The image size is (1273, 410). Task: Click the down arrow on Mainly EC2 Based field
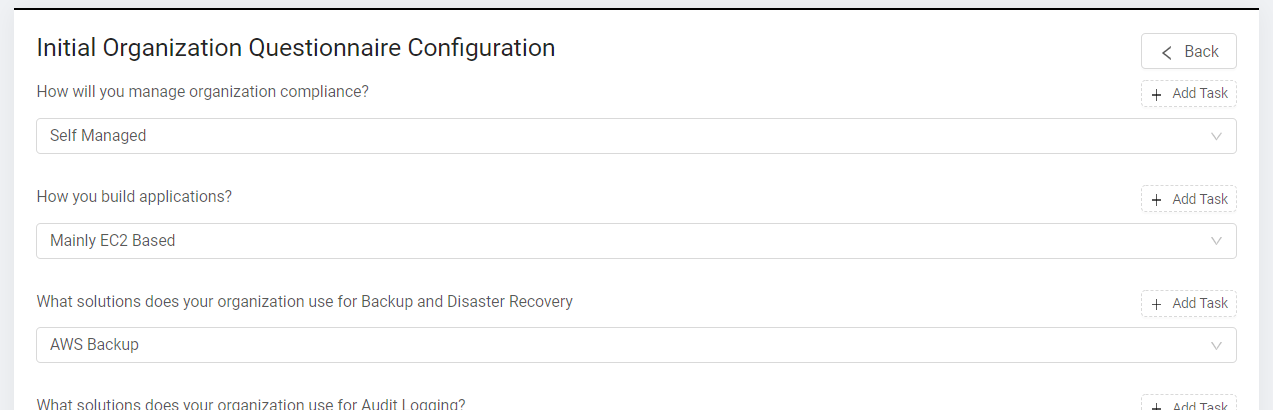tap(1216, 241)
